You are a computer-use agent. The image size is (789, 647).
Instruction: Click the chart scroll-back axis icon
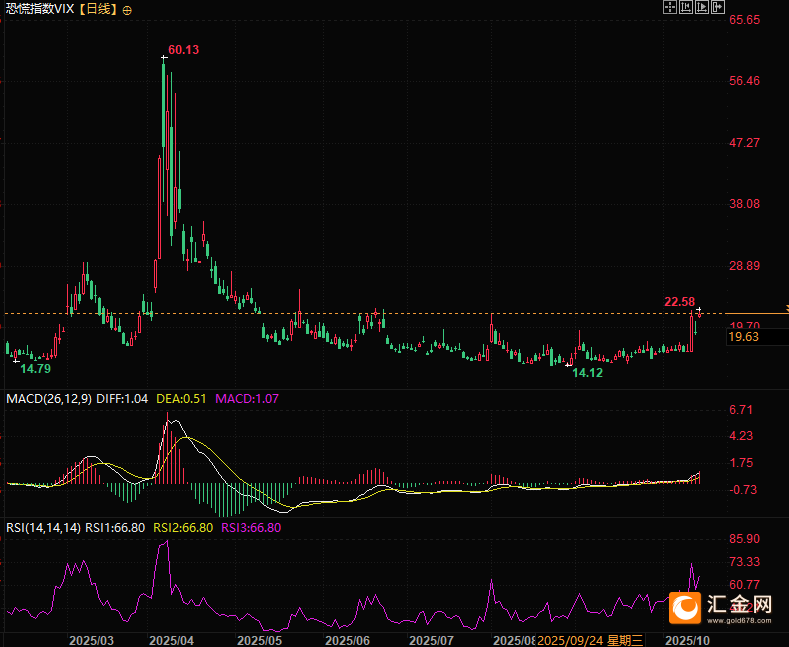(686, 7)
